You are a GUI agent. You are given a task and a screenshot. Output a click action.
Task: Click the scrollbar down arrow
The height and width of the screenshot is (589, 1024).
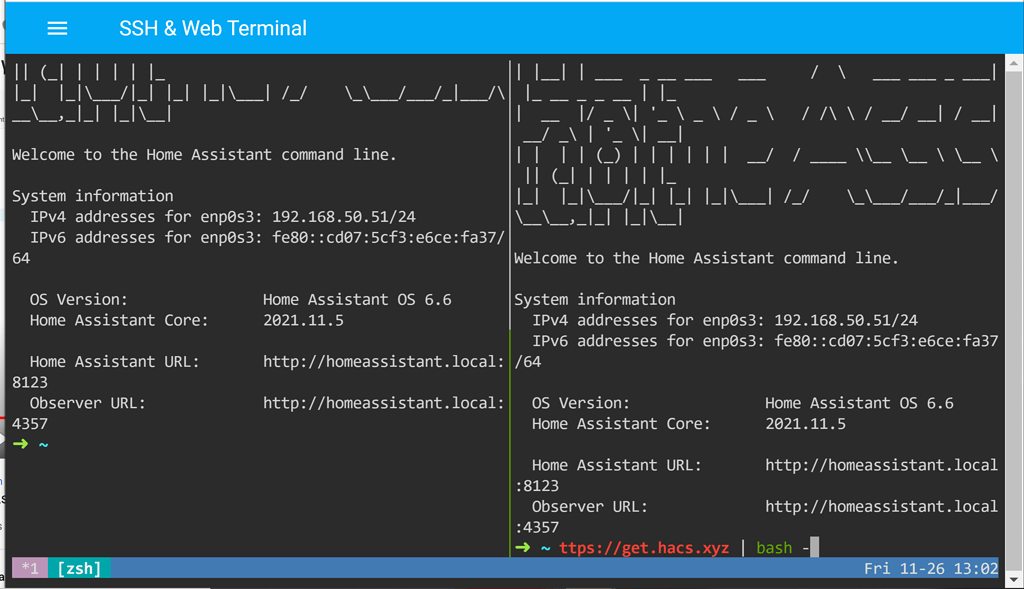click(x=1014, y=578)
